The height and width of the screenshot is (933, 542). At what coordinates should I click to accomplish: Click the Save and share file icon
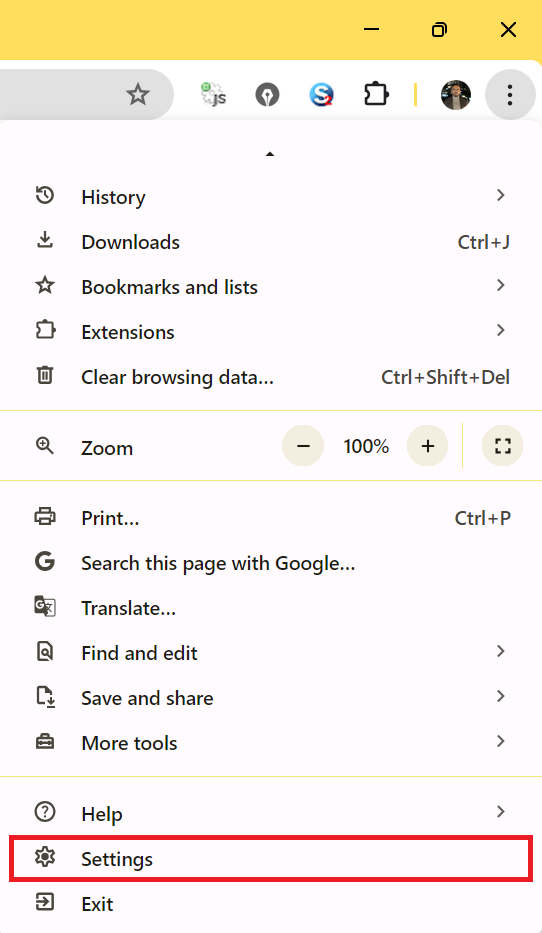tap(45, 697)
